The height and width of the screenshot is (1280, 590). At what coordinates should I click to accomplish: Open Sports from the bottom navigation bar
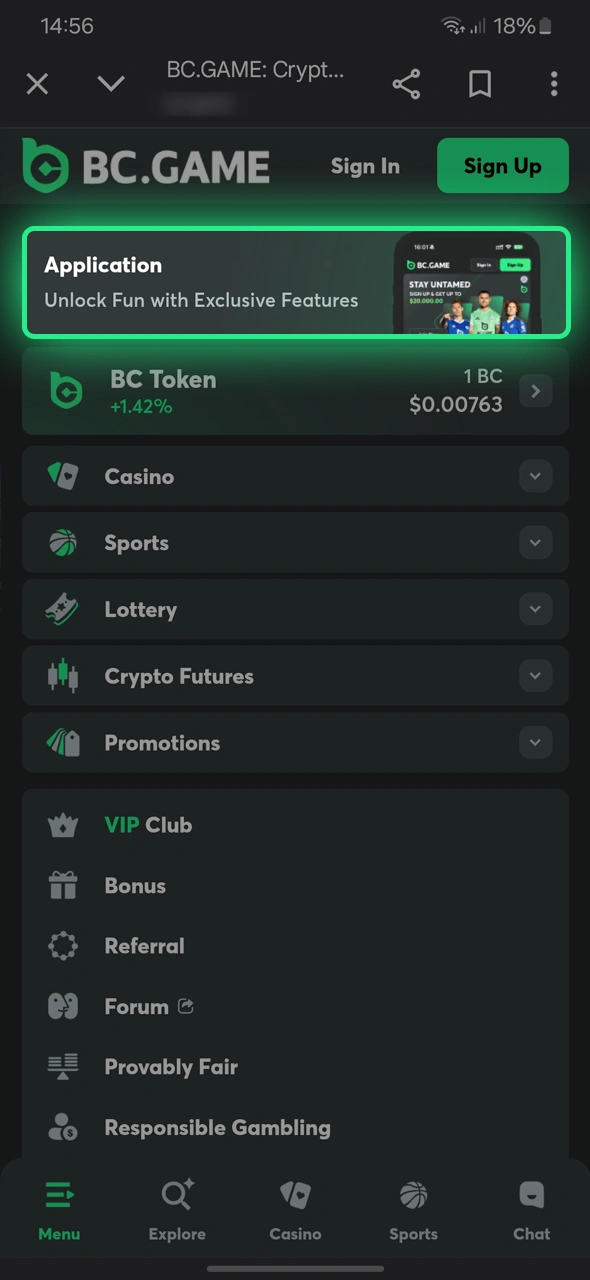pos(413,1195)
